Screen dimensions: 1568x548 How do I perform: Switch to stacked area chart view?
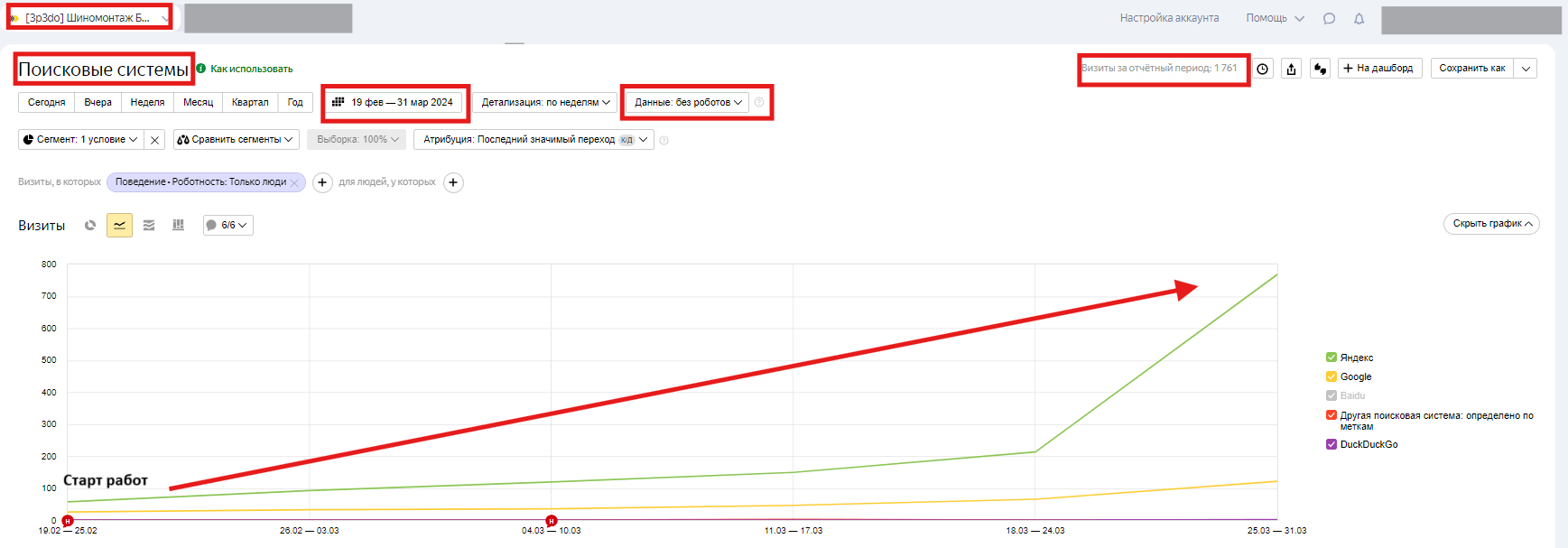(149, 226)
